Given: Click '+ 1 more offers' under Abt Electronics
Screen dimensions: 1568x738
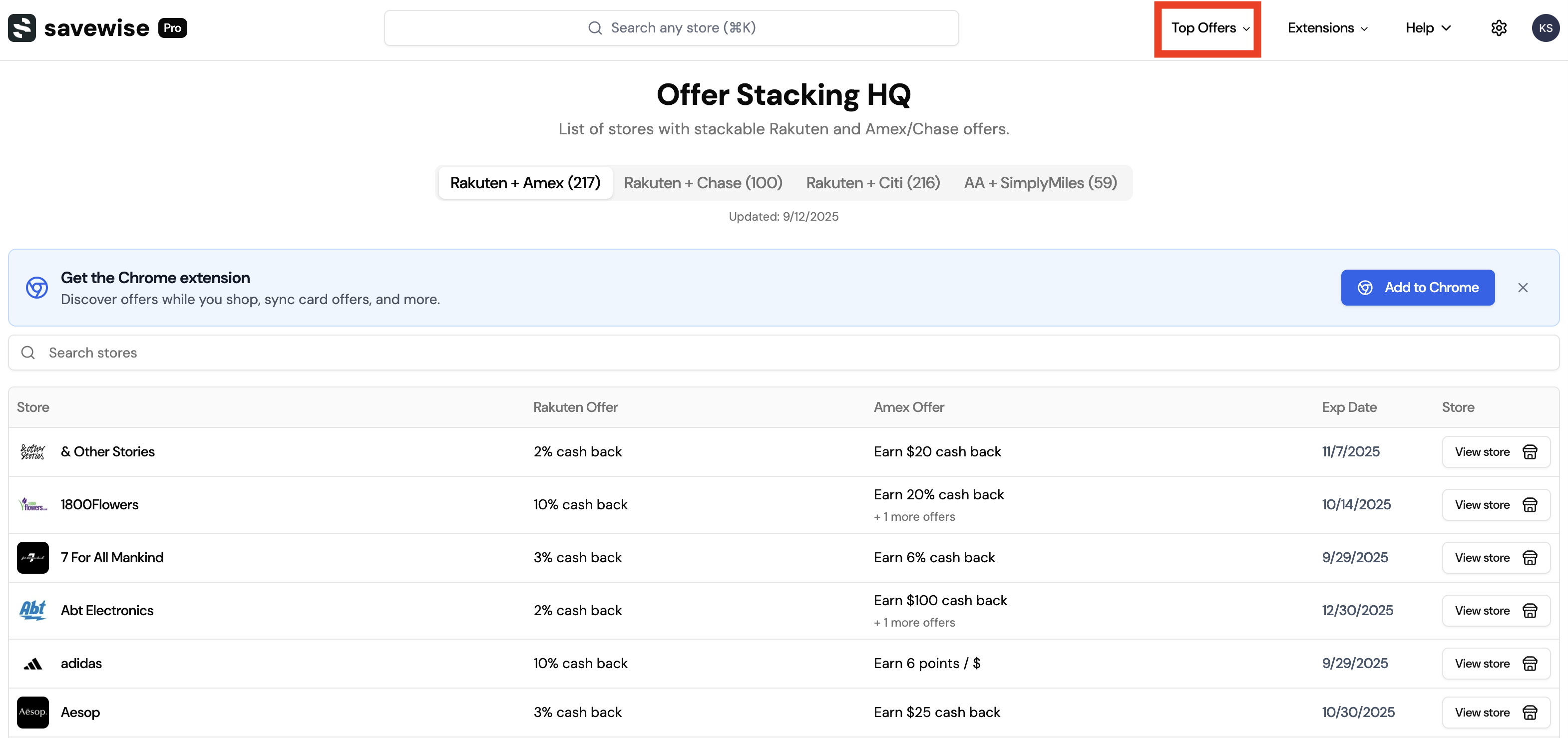Looking at the screenshot, I should (x=914, y=622).
